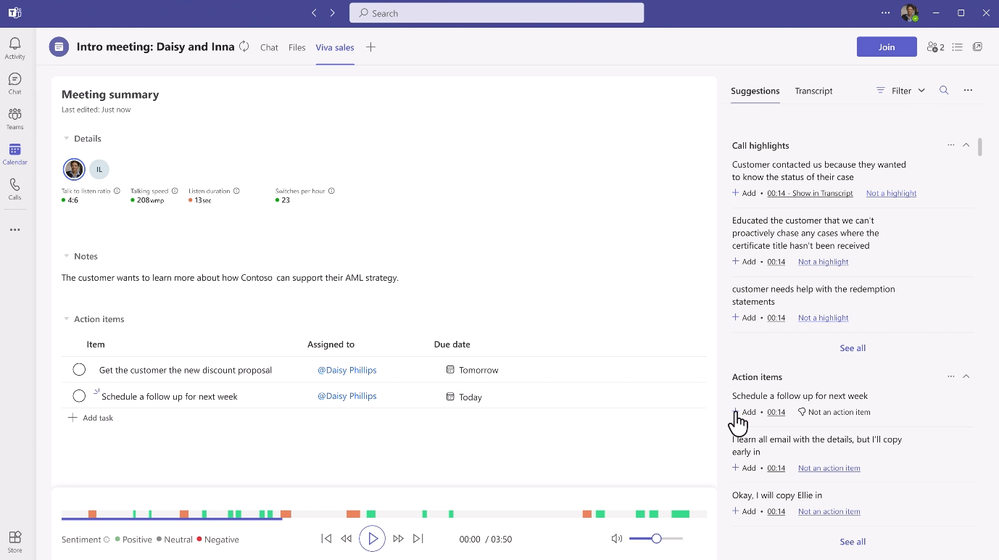The width and height of the screenshot is (999, 560).
Task: Switch to the Files tab
Action: (x=297, y=47)
